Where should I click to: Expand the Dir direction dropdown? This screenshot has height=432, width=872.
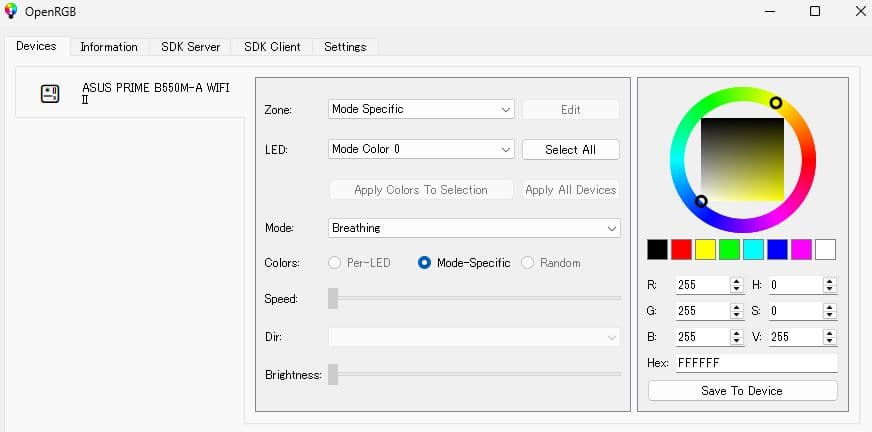pos(474,337)
